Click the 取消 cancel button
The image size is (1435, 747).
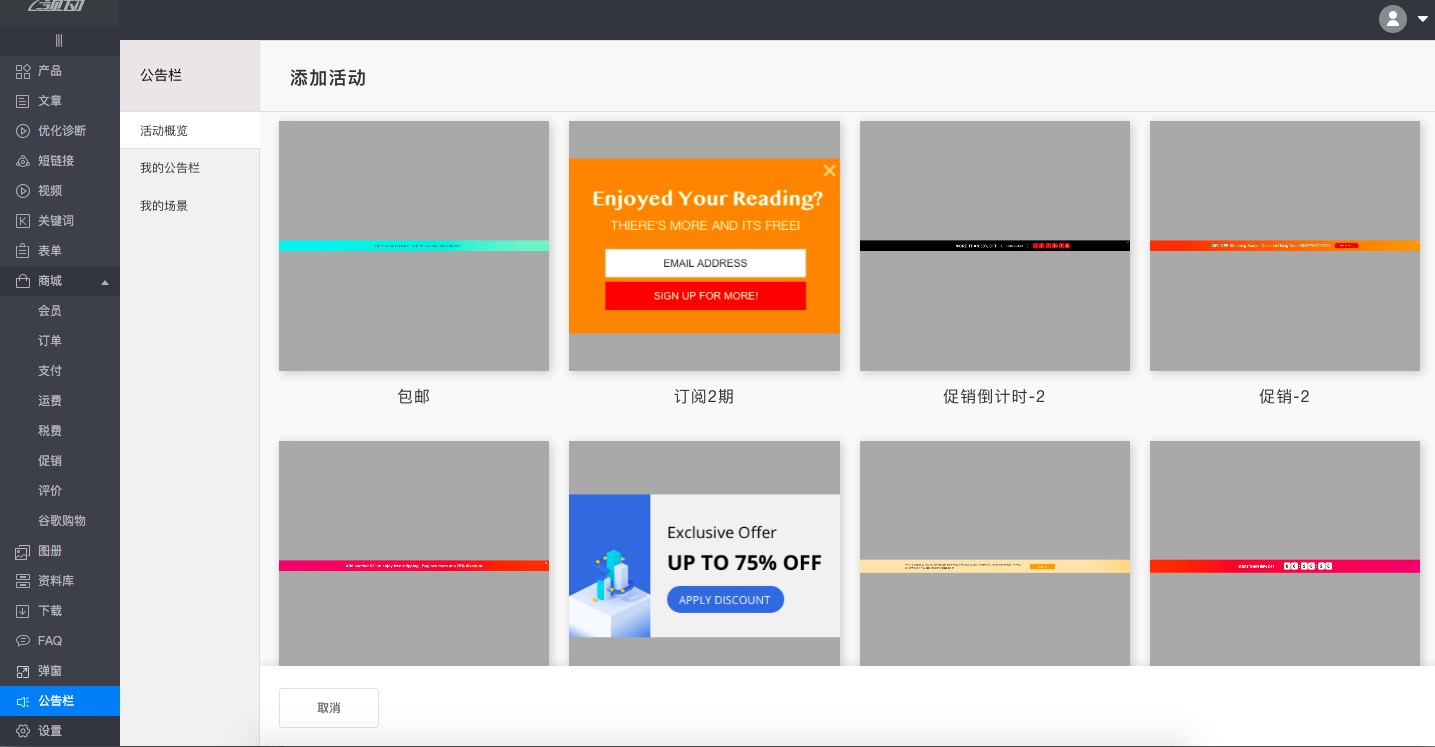[x=329, y=708]
